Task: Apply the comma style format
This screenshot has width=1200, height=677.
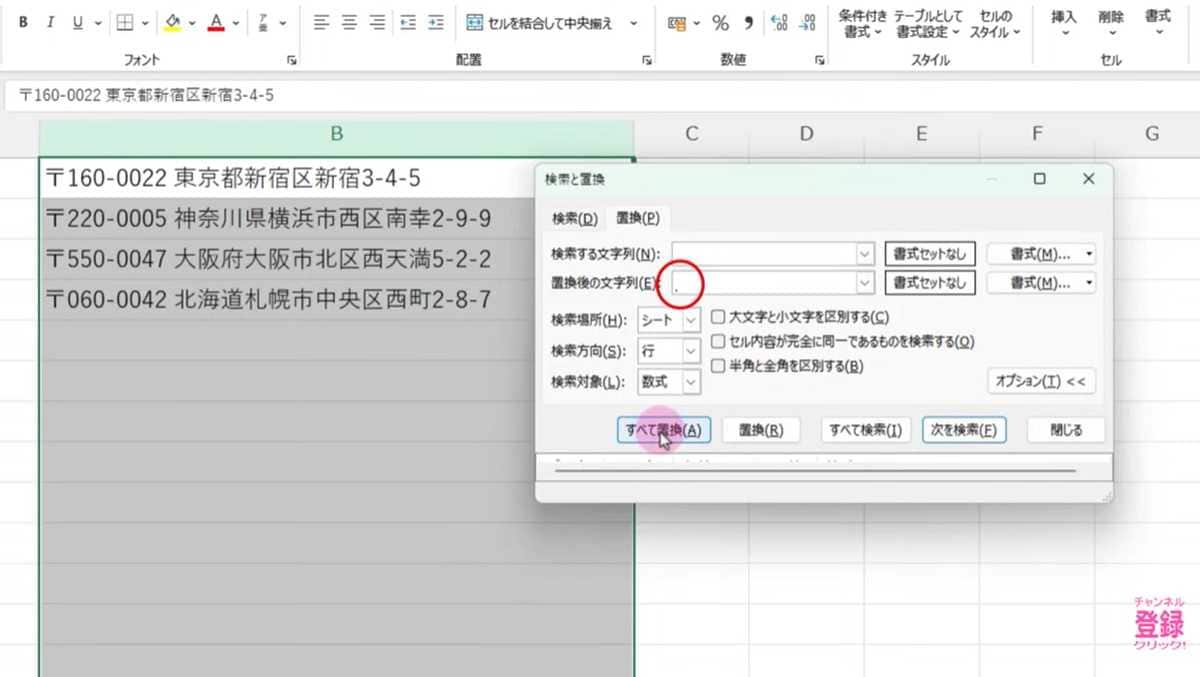Action: click(748, 21)
